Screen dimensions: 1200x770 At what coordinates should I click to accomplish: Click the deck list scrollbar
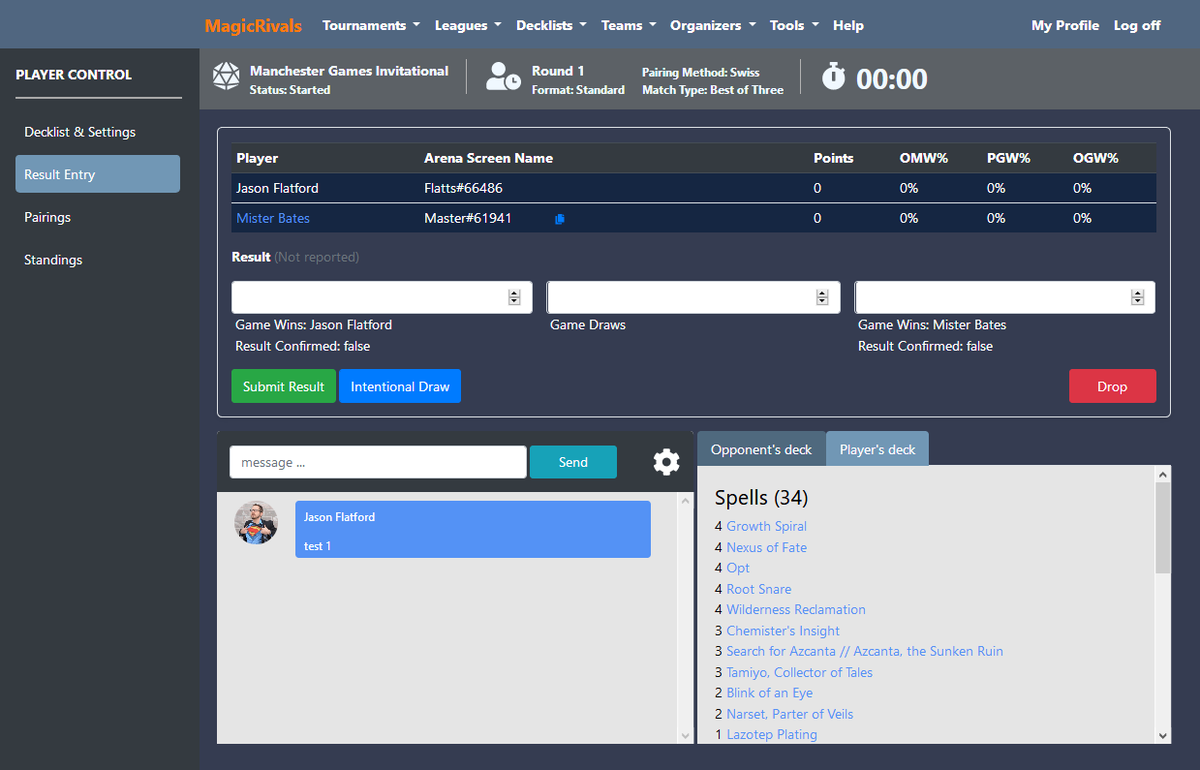tap(1162, 527)
